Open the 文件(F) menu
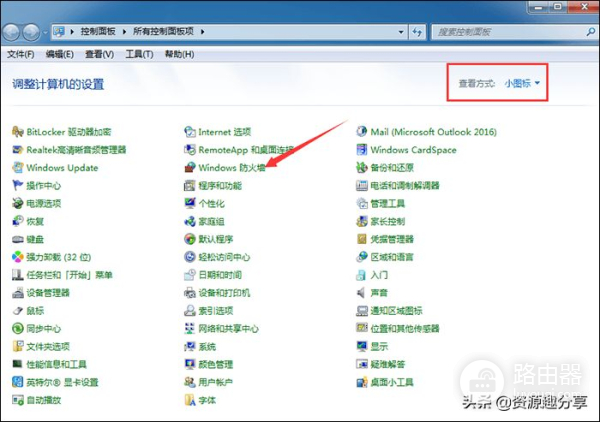The image size is (600, 422). tap(21, 54)
